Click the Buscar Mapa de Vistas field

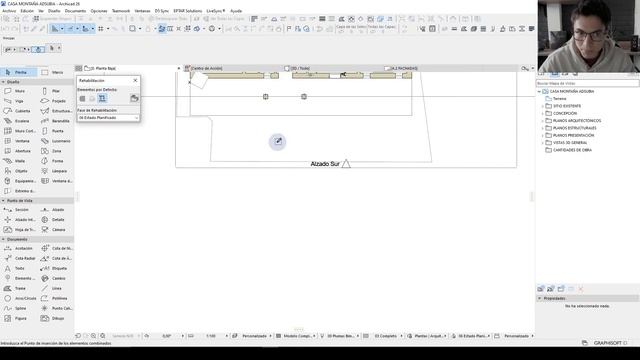(x=587, y=83)
